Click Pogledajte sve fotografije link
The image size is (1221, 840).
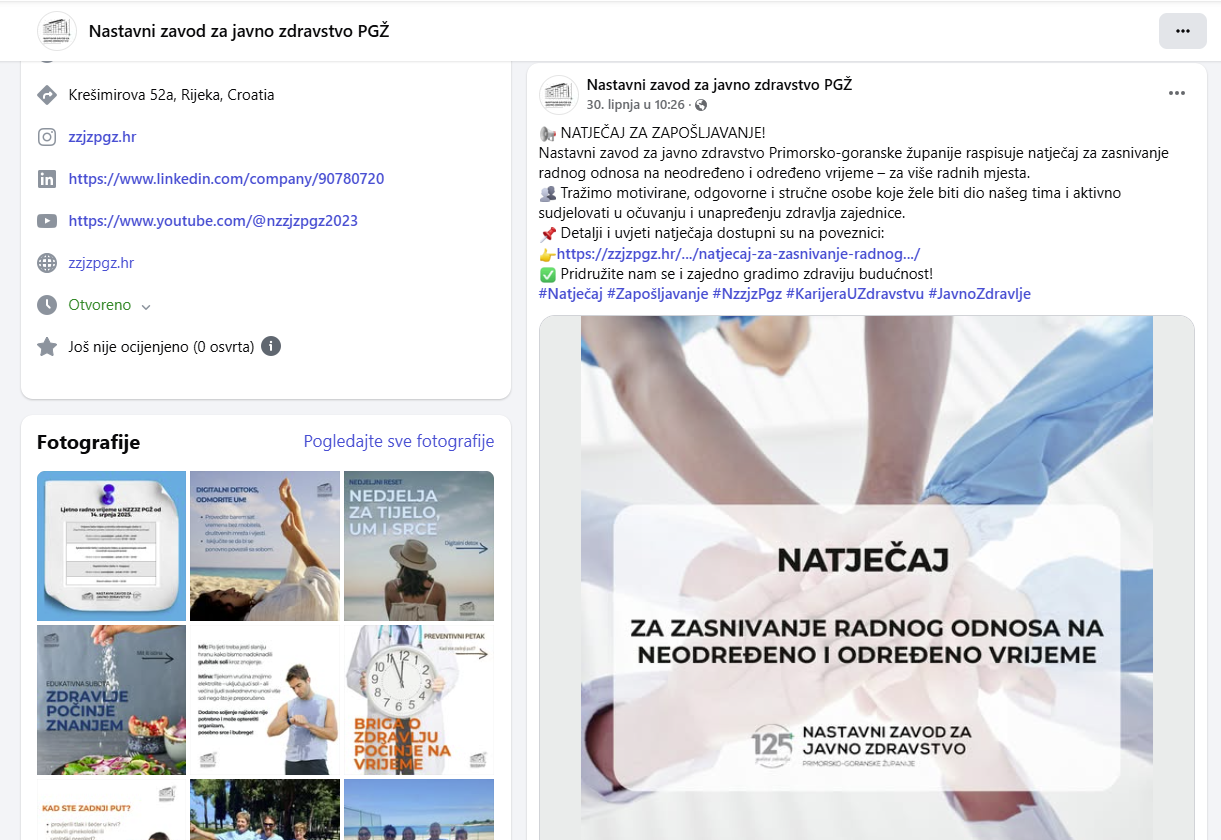[x=399, y=442]
